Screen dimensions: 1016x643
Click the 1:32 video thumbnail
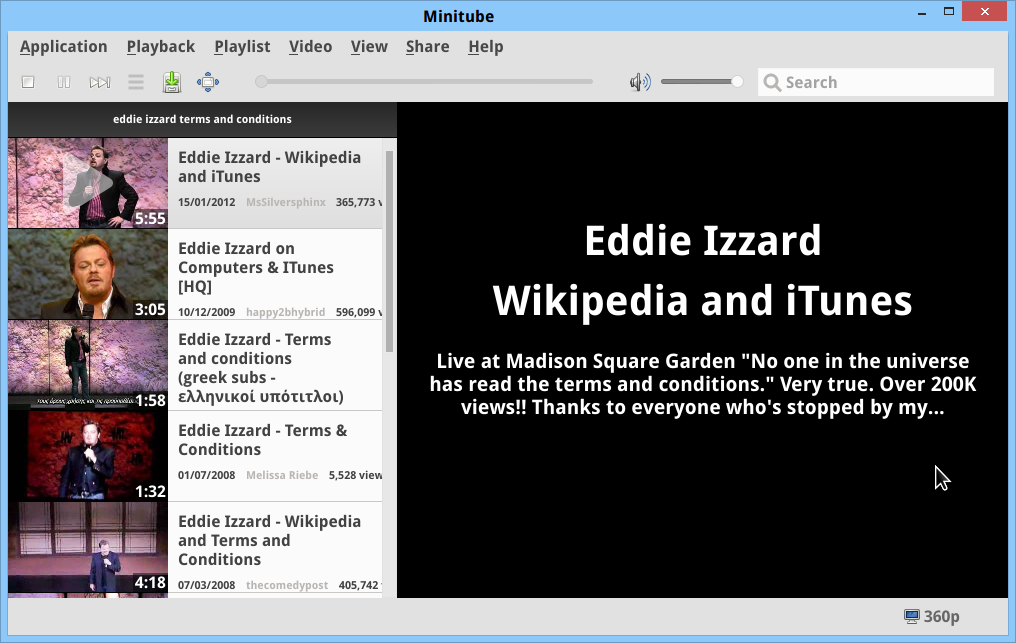click(x=88, y=456)
